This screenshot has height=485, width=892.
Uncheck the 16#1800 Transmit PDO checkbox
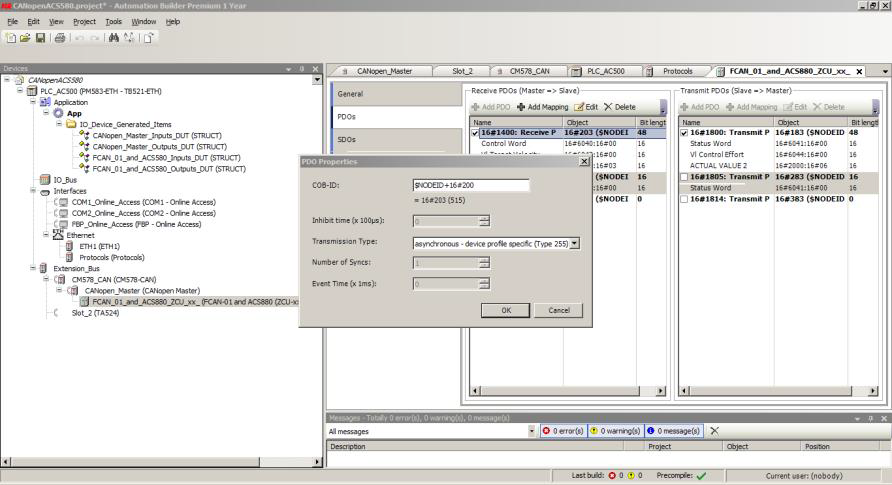pyautogui.click(x=685, y=132)
